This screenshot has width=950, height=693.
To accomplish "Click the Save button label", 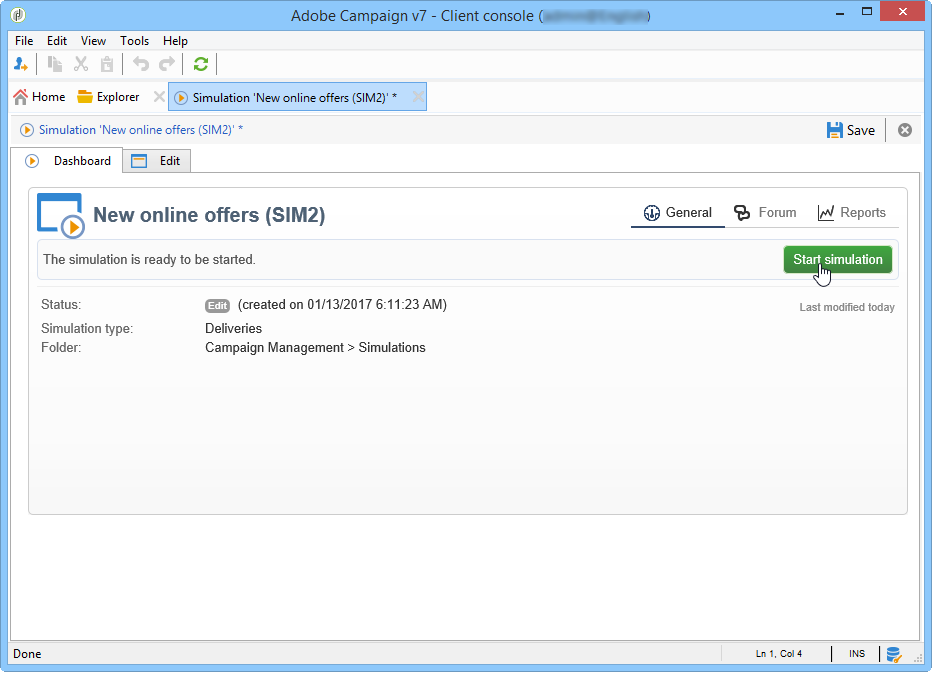I will pos(861,130).
